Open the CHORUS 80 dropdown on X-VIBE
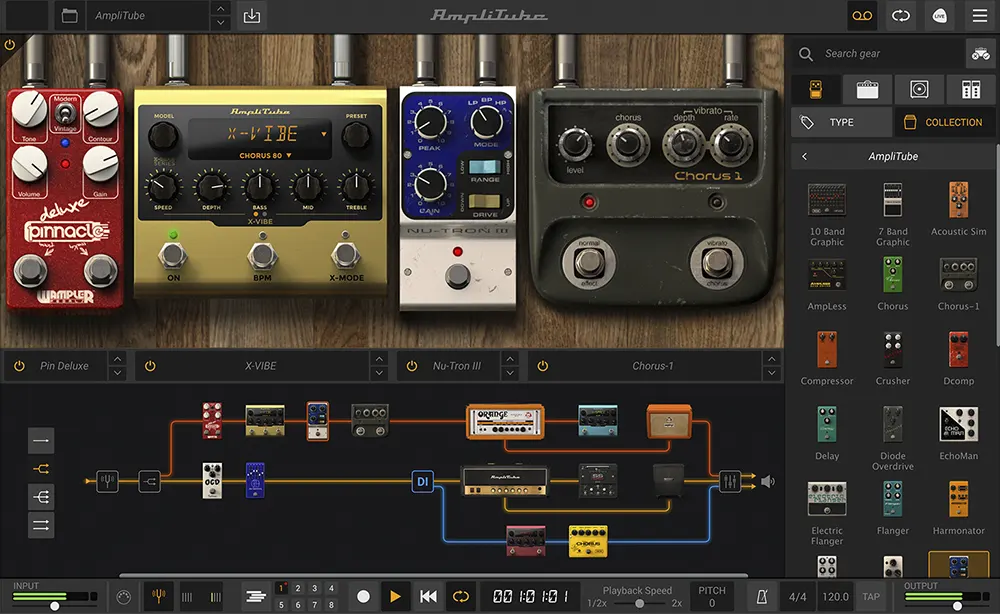 coord(265,156)
